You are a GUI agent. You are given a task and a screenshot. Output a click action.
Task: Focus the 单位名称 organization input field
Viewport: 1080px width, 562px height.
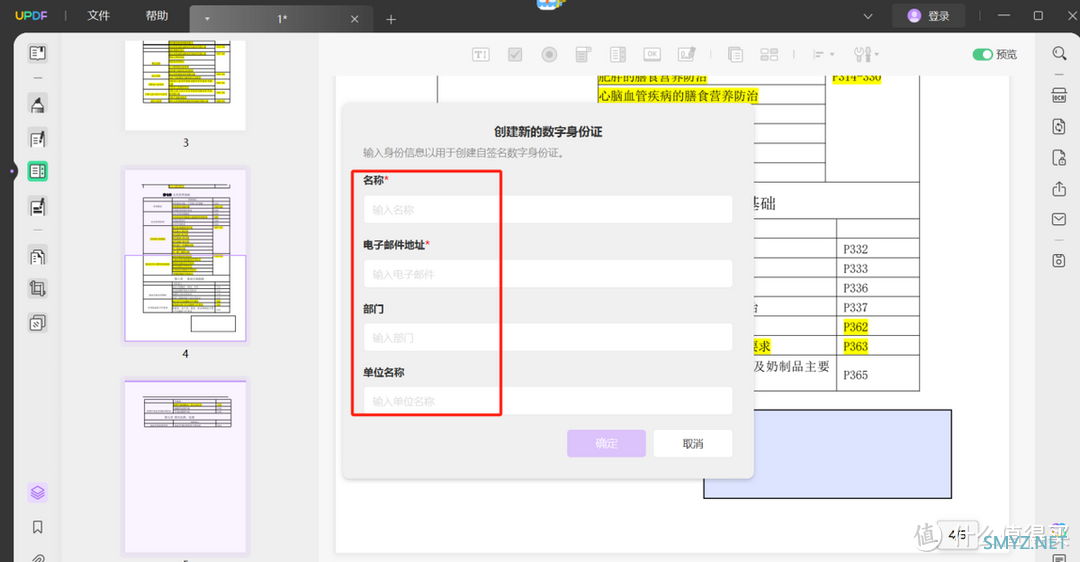pos(548,401)
